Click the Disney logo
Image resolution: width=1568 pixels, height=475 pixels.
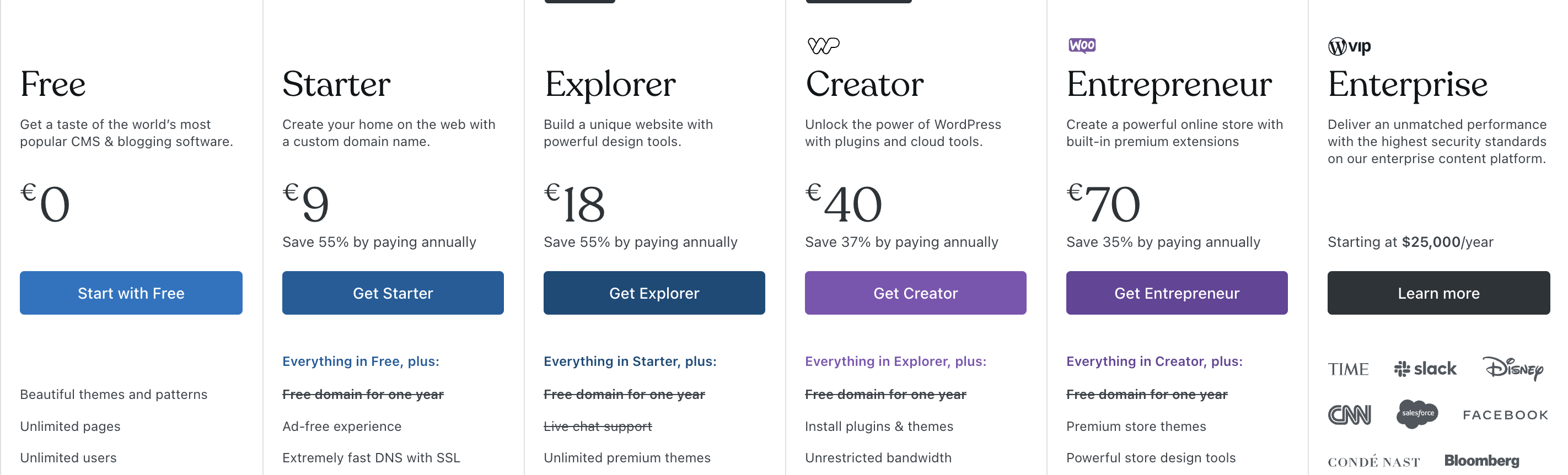[1513, 368]
